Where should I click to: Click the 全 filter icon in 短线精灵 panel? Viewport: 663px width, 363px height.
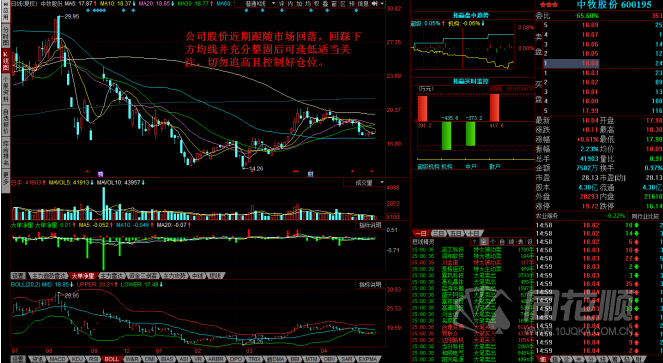click(484, 242)
